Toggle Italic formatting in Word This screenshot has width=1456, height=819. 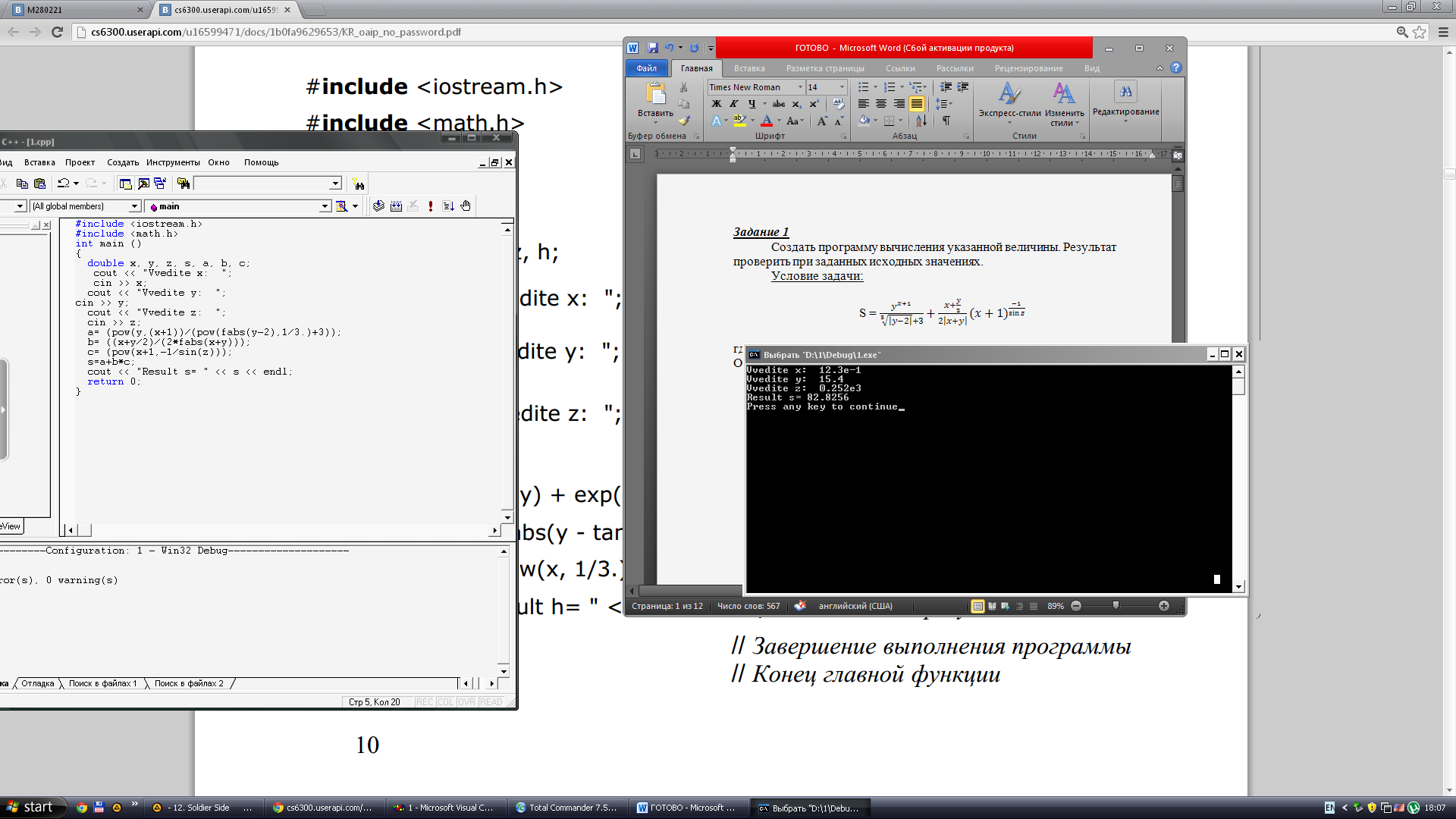click(x=734, y=104)
